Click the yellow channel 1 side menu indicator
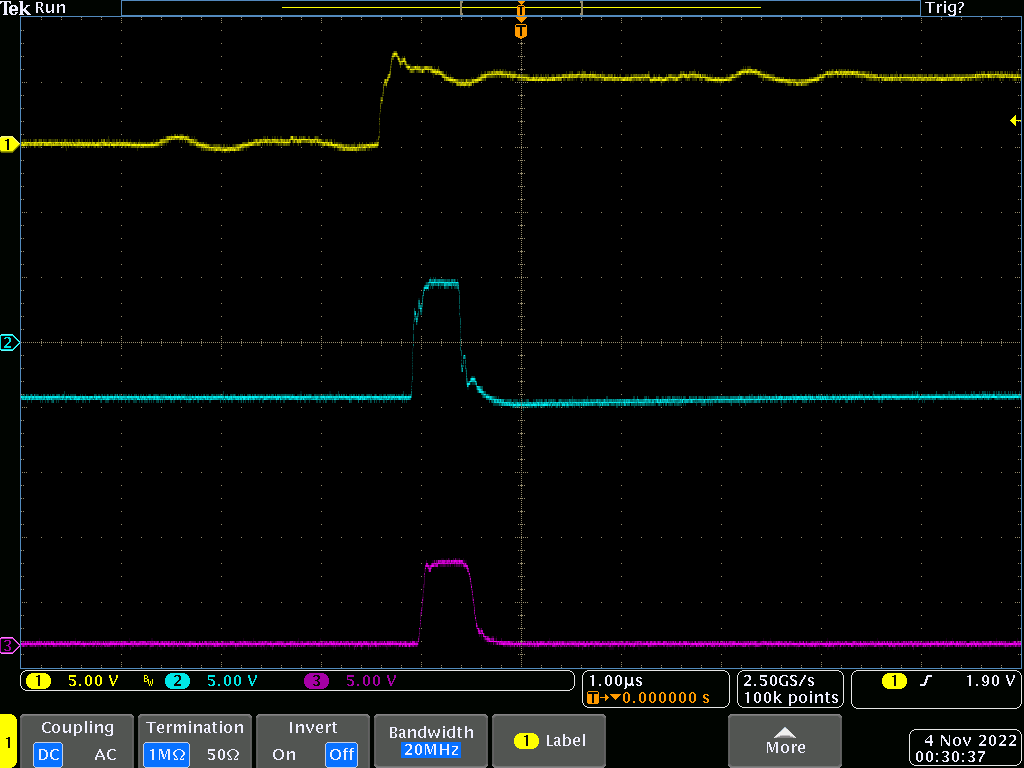This screenshot has height=768, width=1024. [8, 742]
